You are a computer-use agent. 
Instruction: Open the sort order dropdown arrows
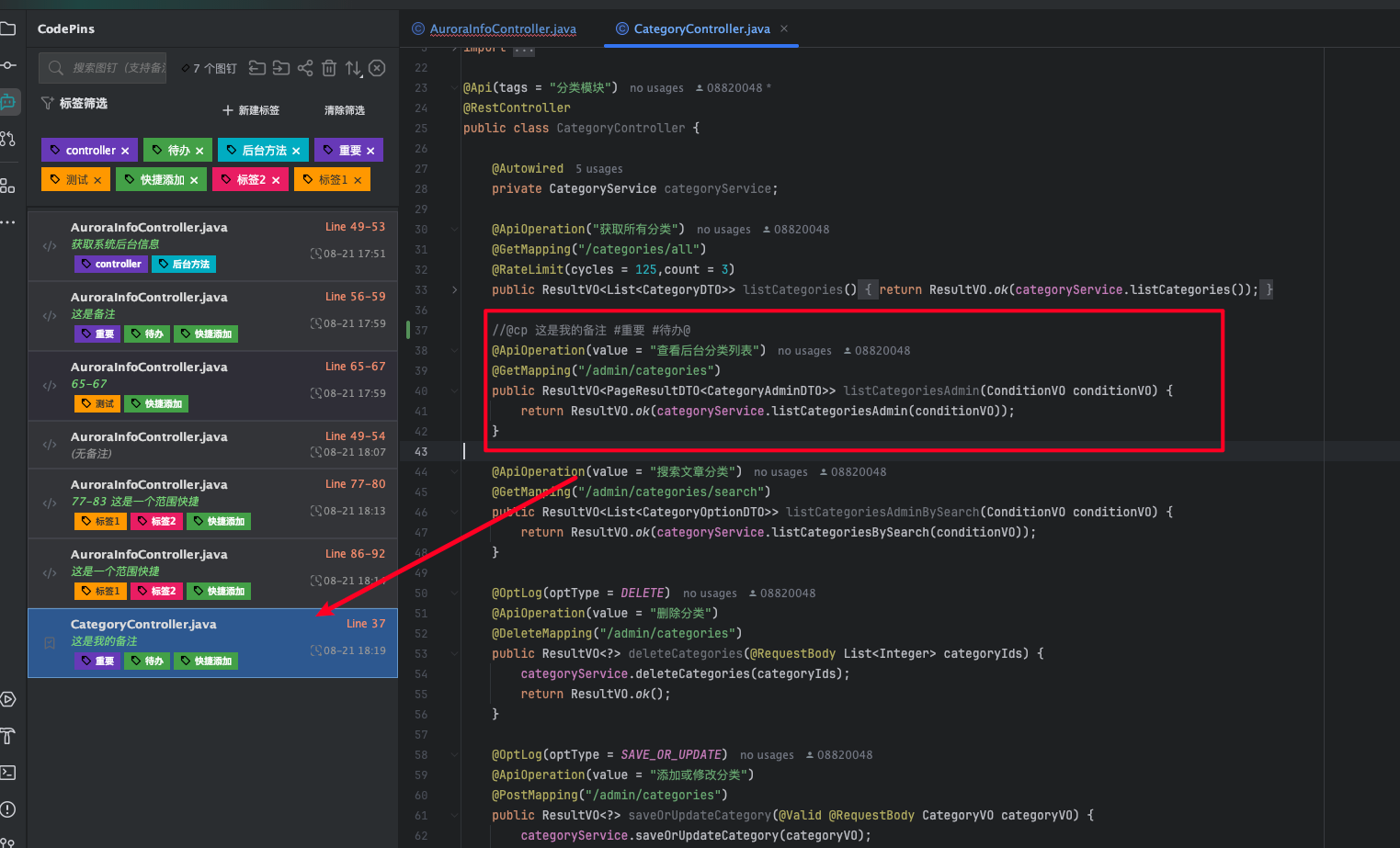click(x=353, y=68)
